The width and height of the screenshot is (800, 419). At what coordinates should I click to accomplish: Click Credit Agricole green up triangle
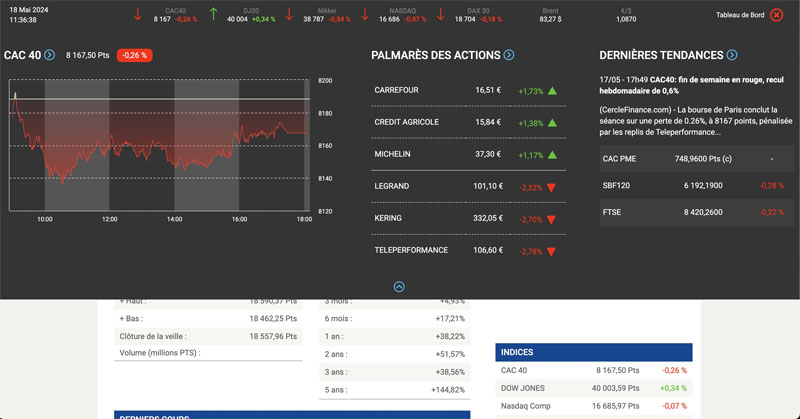pyautogui.click(x=552, y=123)
